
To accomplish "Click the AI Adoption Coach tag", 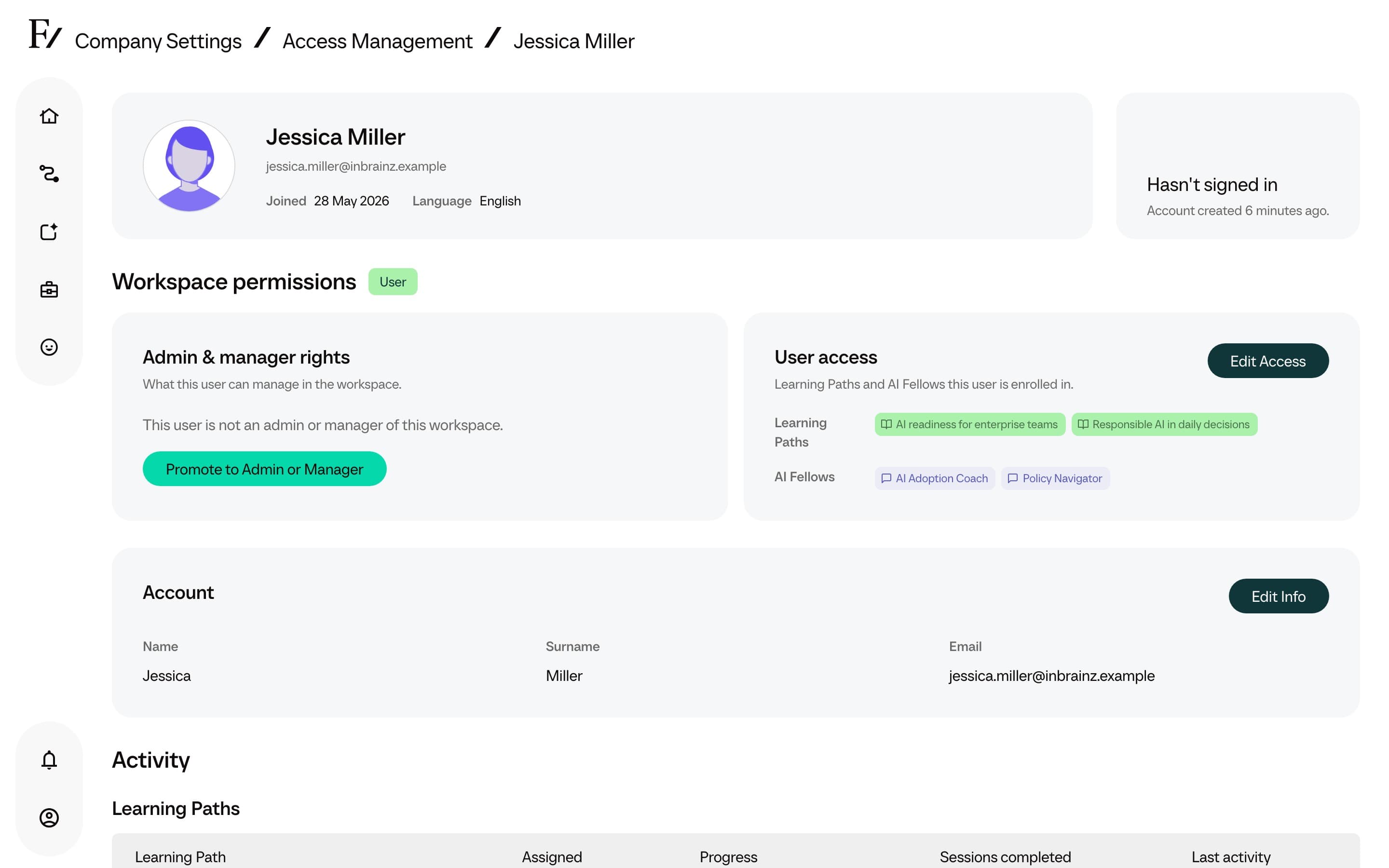I will click(934, 478).
